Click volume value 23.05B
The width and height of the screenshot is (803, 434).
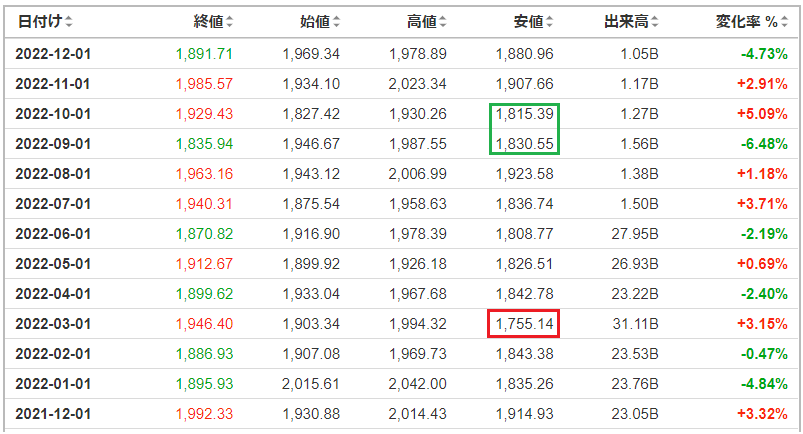(635, 414)
